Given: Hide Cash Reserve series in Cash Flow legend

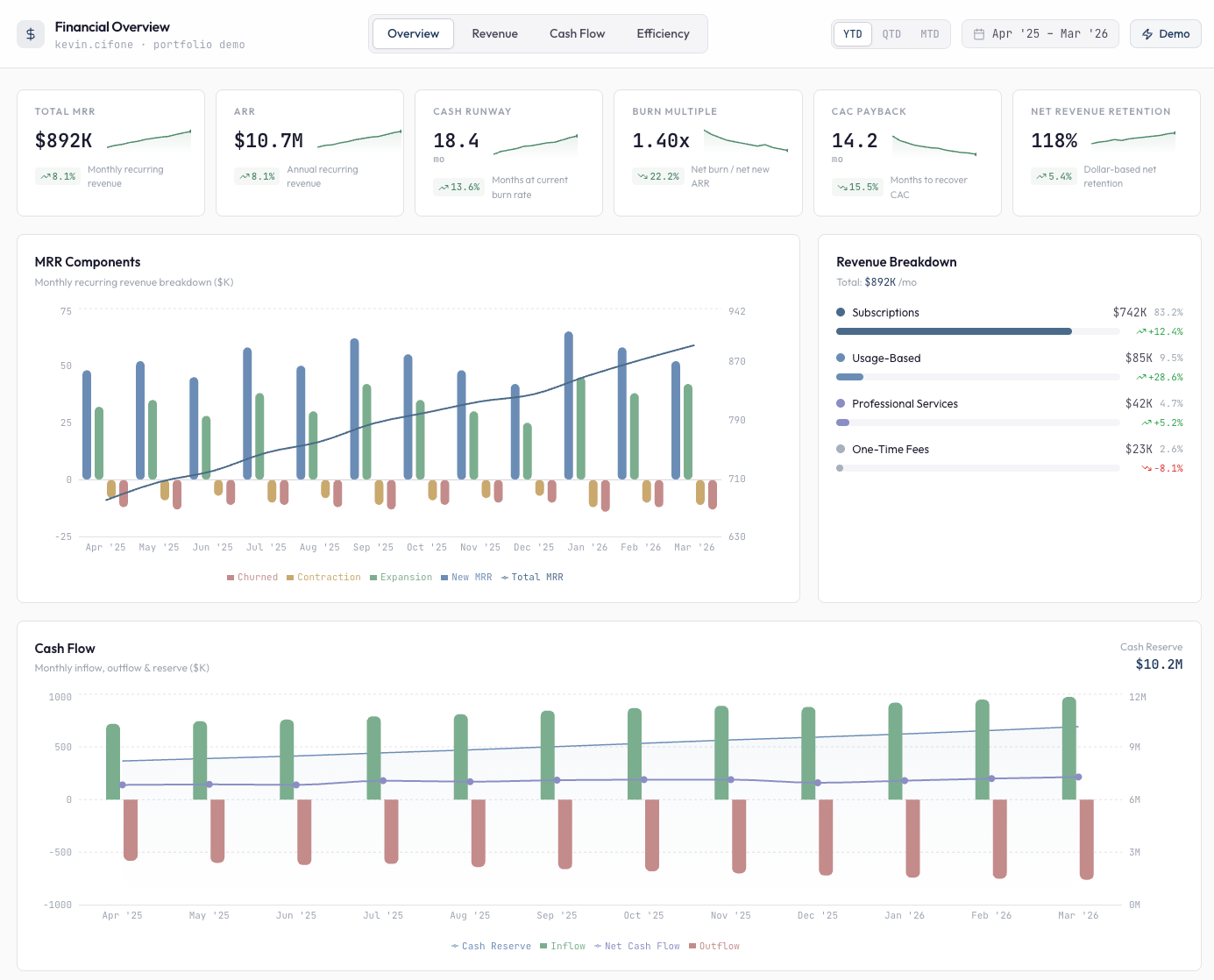Looking at the screenshot, I should (491, 946).
